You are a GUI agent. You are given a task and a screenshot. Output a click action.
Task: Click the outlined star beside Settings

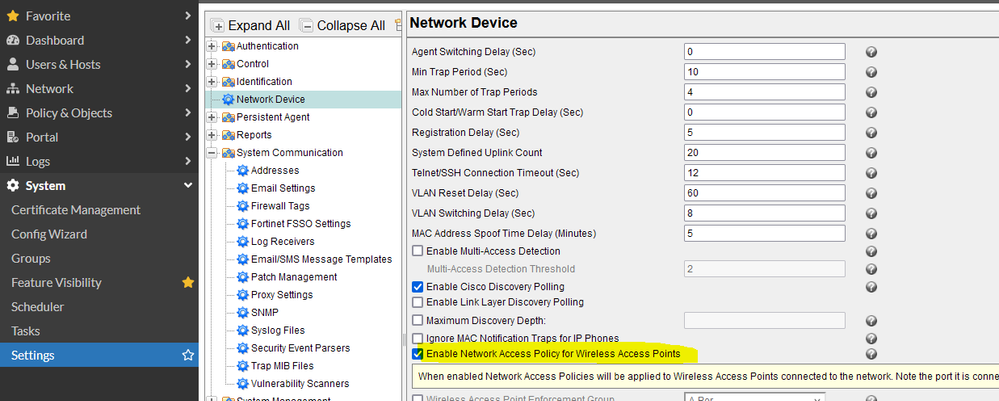187,355
